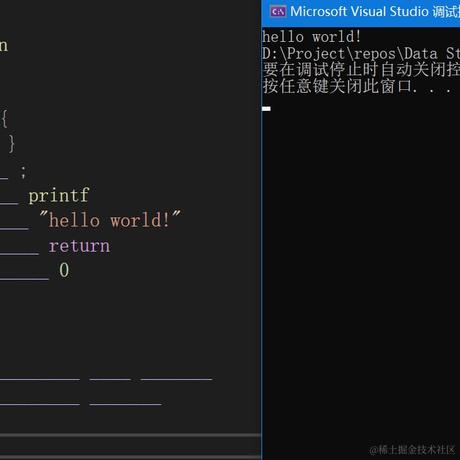460x460 pixels.
Task: Click the "hello world!" string in editor
Action: point(110,220)
